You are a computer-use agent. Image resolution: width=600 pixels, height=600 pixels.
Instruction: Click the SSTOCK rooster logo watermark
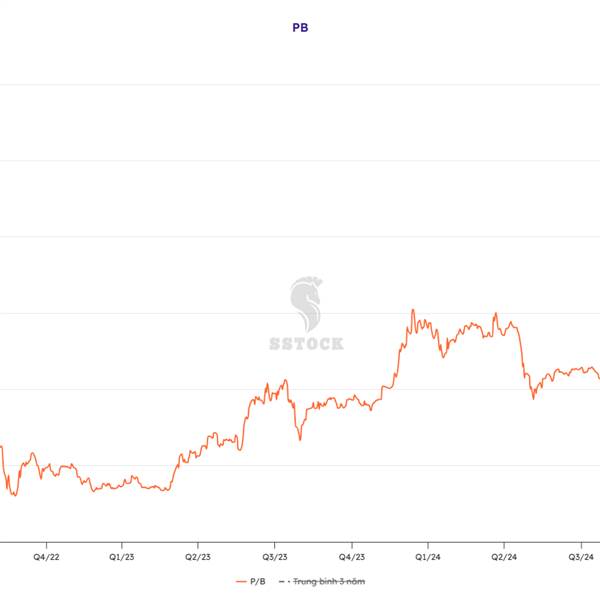[306, 304]
